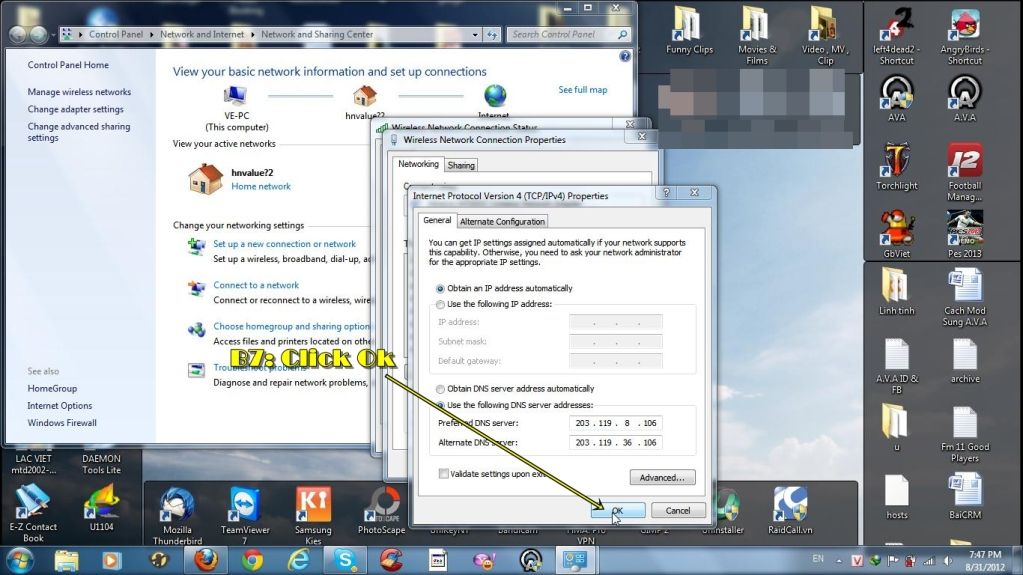Open Skype from the taskbar
The height and width of the screenshot is (575, 1023).
pyautogui.click(x=346, y=559)
